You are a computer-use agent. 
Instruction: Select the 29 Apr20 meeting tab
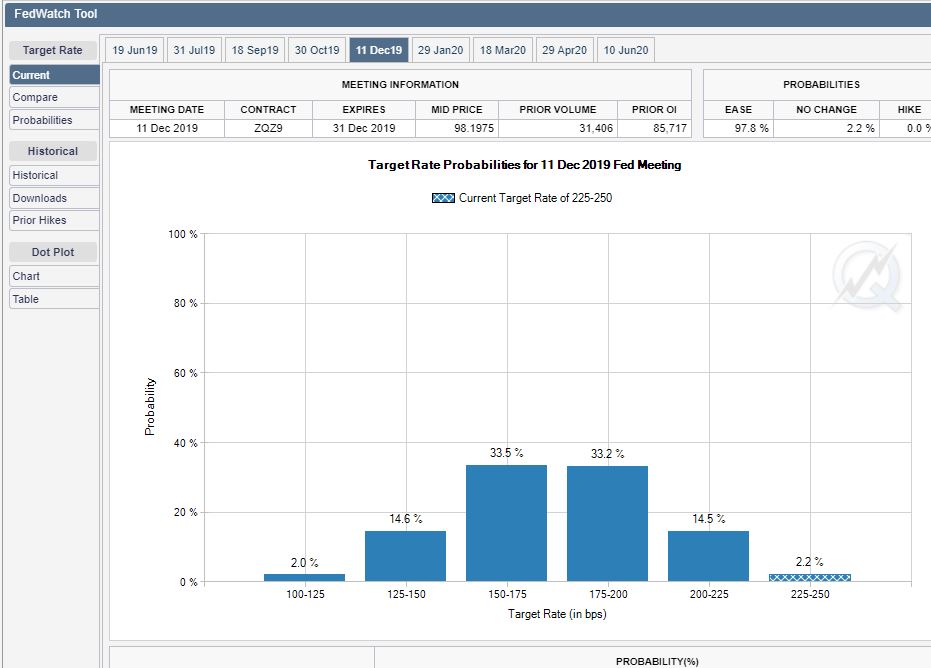tap(565, 50)
